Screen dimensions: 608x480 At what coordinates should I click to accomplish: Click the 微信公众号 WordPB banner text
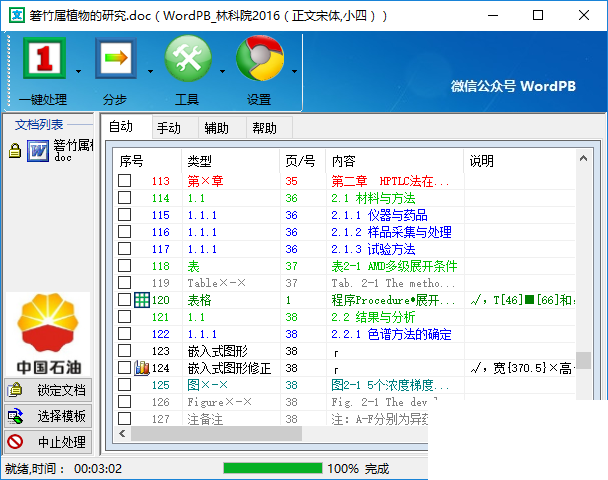coord(513,86)
